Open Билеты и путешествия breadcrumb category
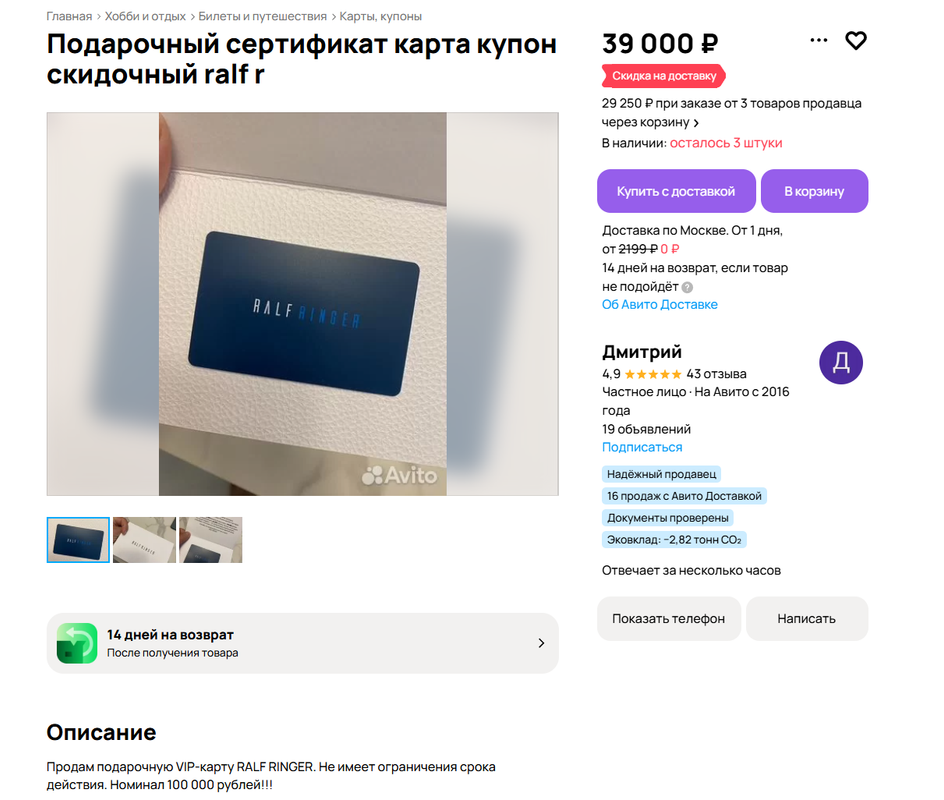944x800 pixels. point(262,16)
